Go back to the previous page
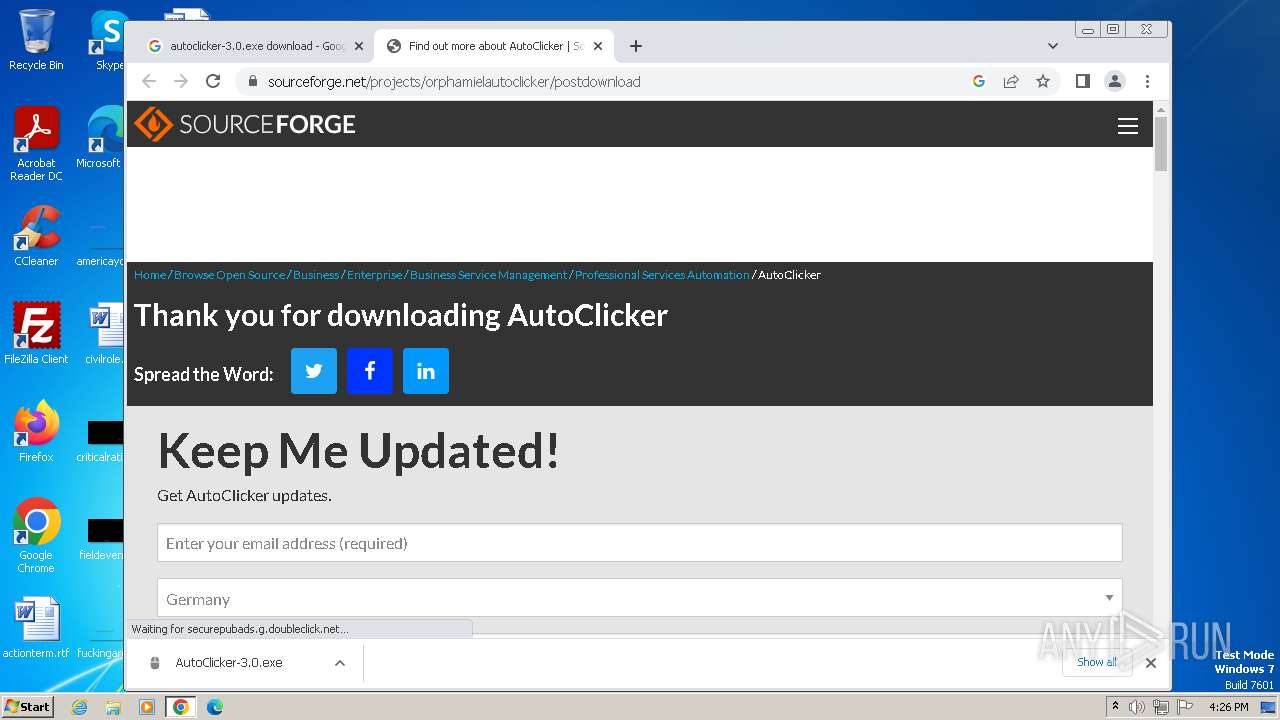The width and height of the screenshot is (1280, 720). 149,81
